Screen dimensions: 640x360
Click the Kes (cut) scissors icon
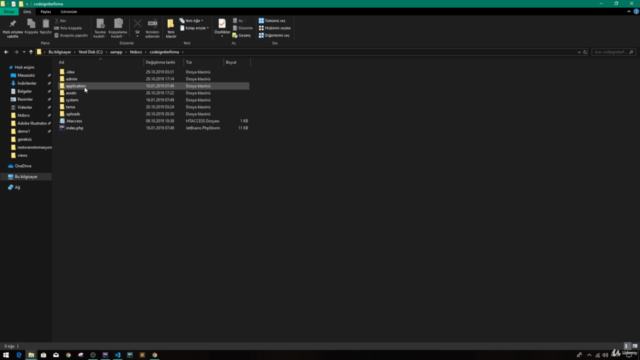click(x=57, y=20)
